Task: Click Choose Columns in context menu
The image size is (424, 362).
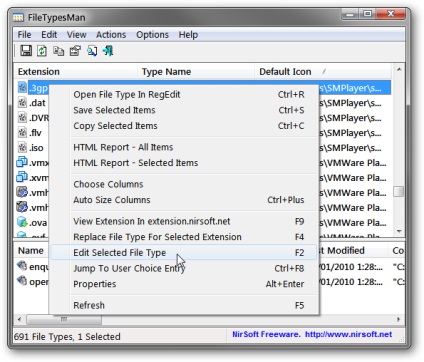Action: click(x=184, y=184)
